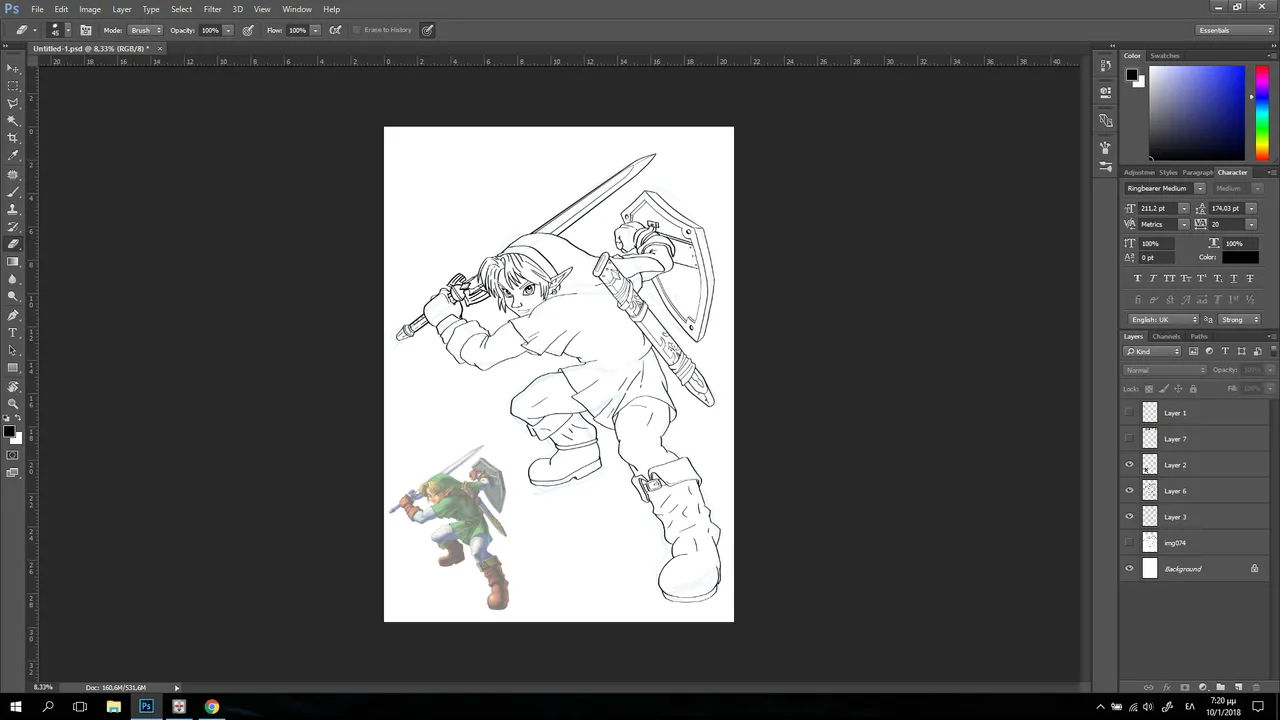Viewport: 1280px width, 720px height.
Task: Select the Hand tool
Action: [13, 386]
